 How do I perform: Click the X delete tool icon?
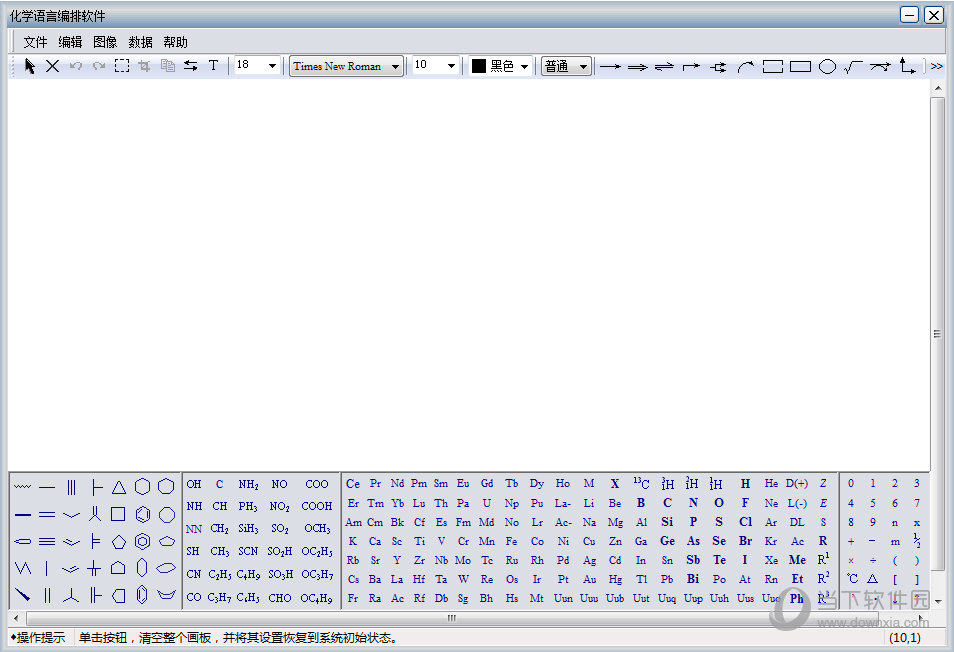[x=52, y=66]
